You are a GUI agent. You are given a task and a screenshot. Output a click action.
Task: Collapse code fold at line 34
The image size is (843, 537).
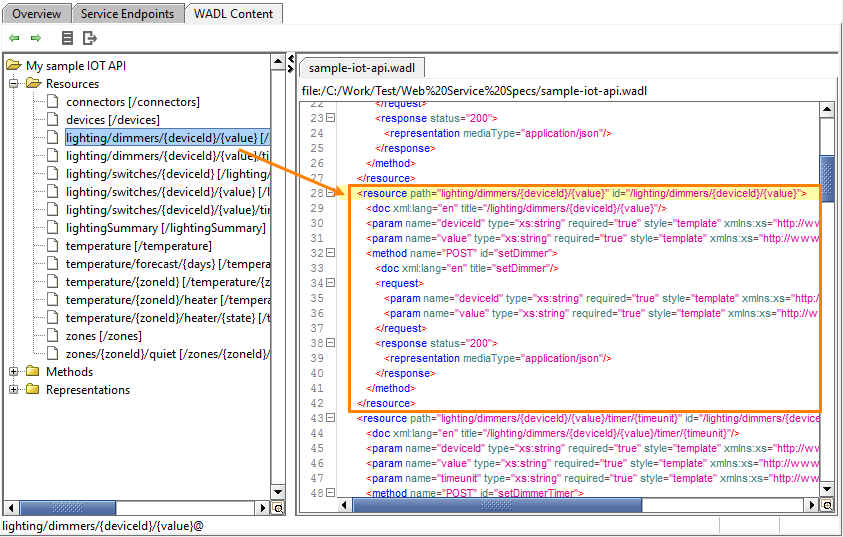[x=331, y=283]
